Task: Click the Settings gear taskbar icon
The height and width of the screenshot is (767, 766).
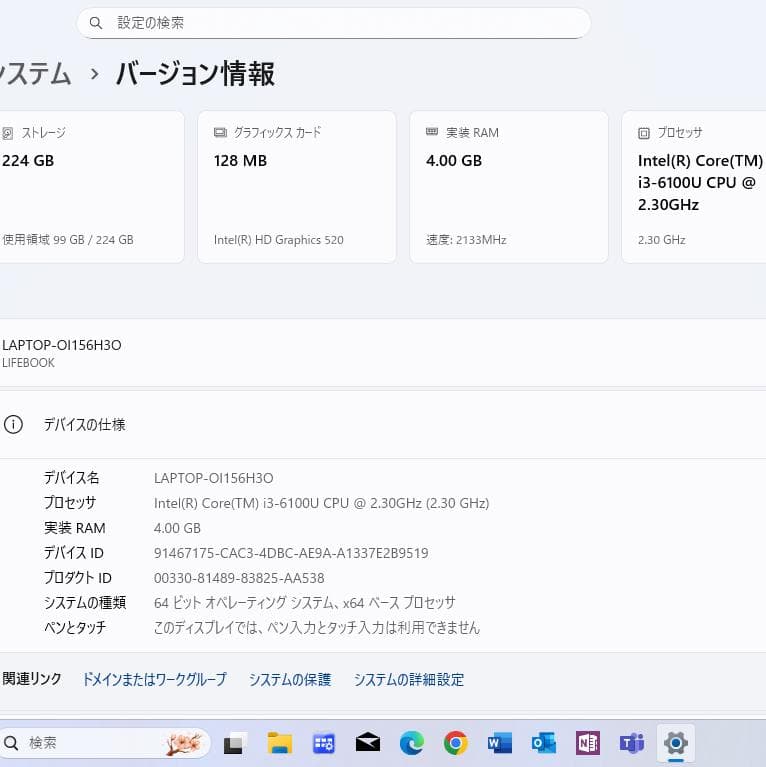Action: 676,744
